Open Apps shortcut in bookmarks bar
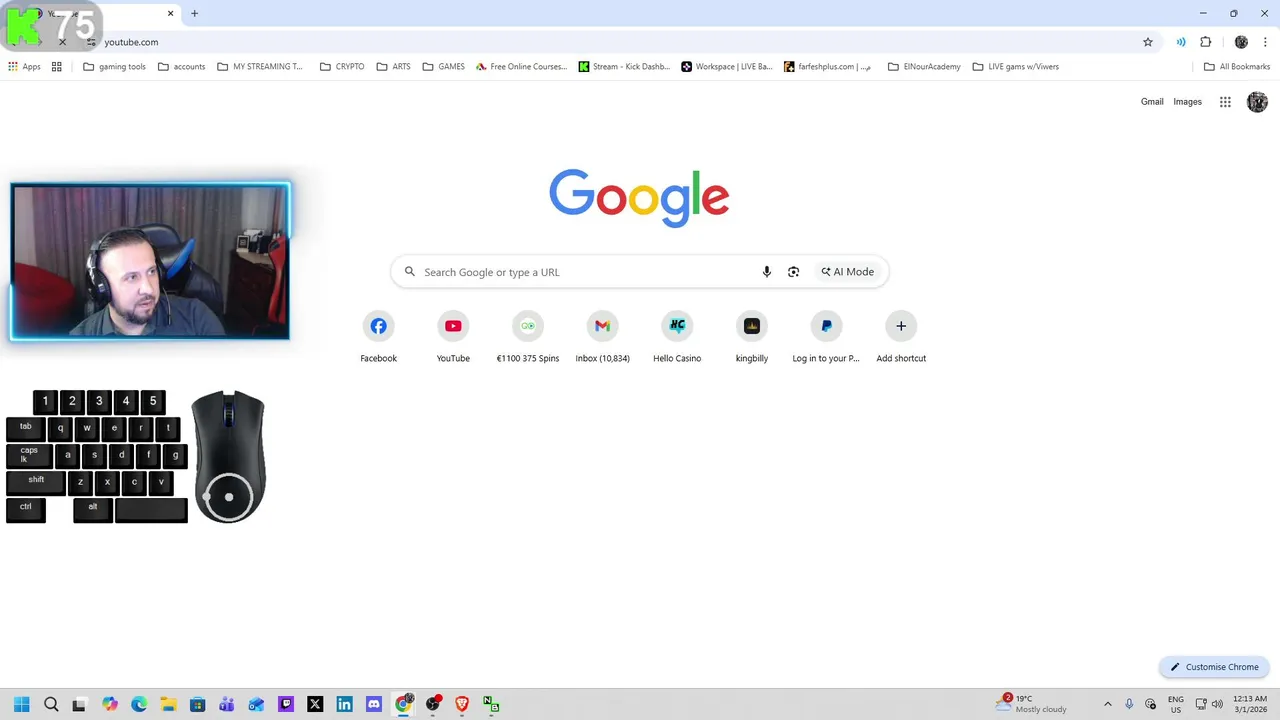The width and height of the screenshot is (1280, 720). 24,67
